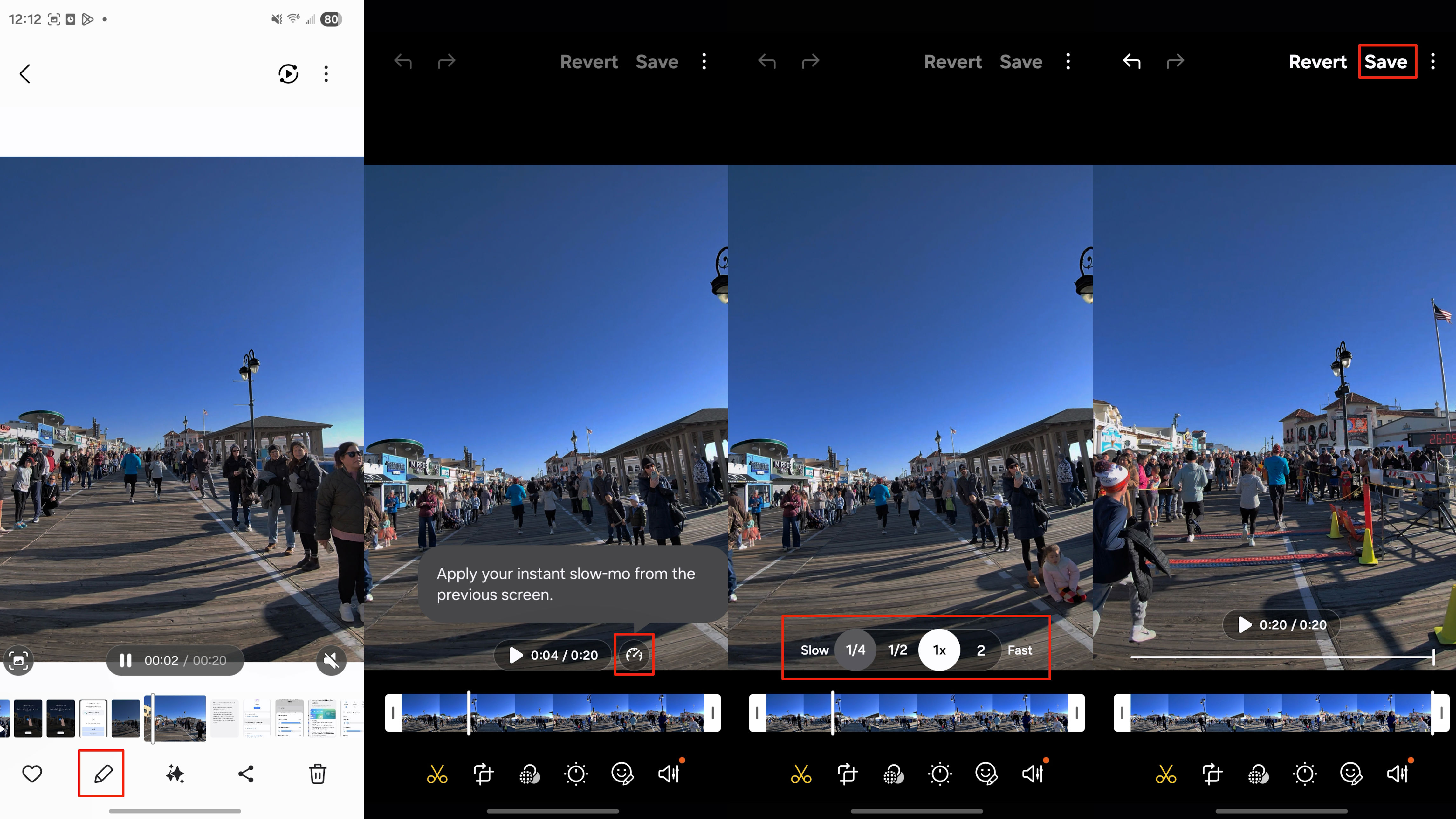1456x819 pixels.
Task: Select 1/4 slow speed option
Action: pos(855,650)
